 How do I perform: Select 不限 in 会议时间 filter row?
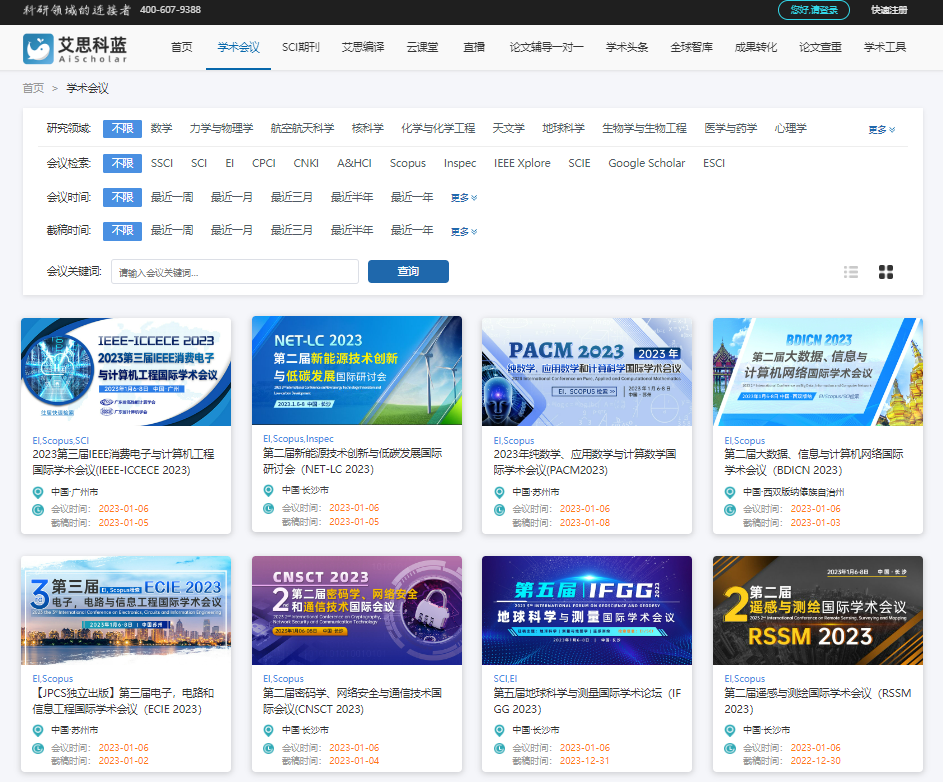tap(122, 197)
